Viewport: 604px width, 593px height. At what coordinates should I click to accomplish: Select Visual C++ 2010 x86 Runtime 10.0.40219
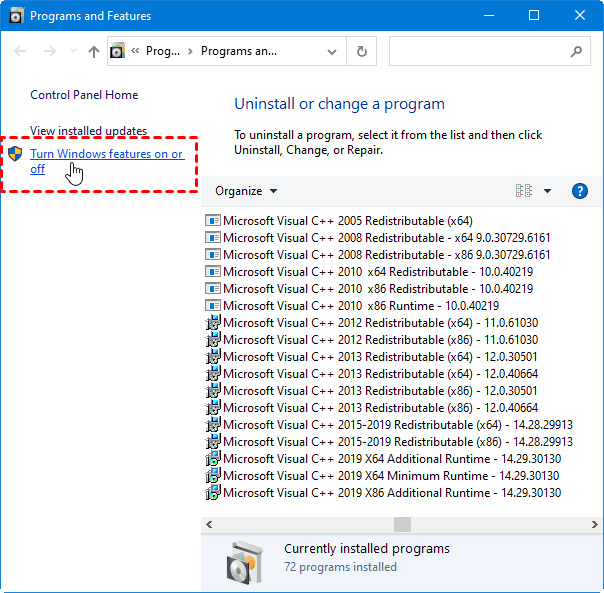[352, 306]
